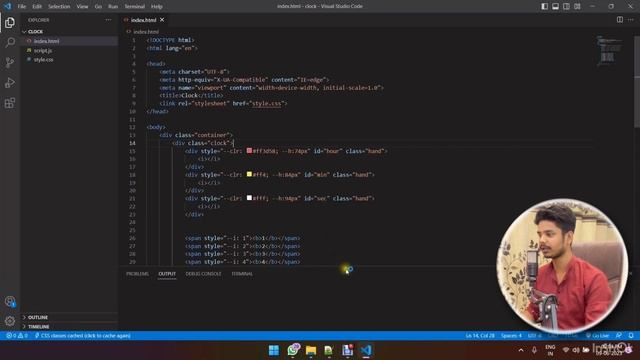Show hidden system tray icons

tap(521, 350)
